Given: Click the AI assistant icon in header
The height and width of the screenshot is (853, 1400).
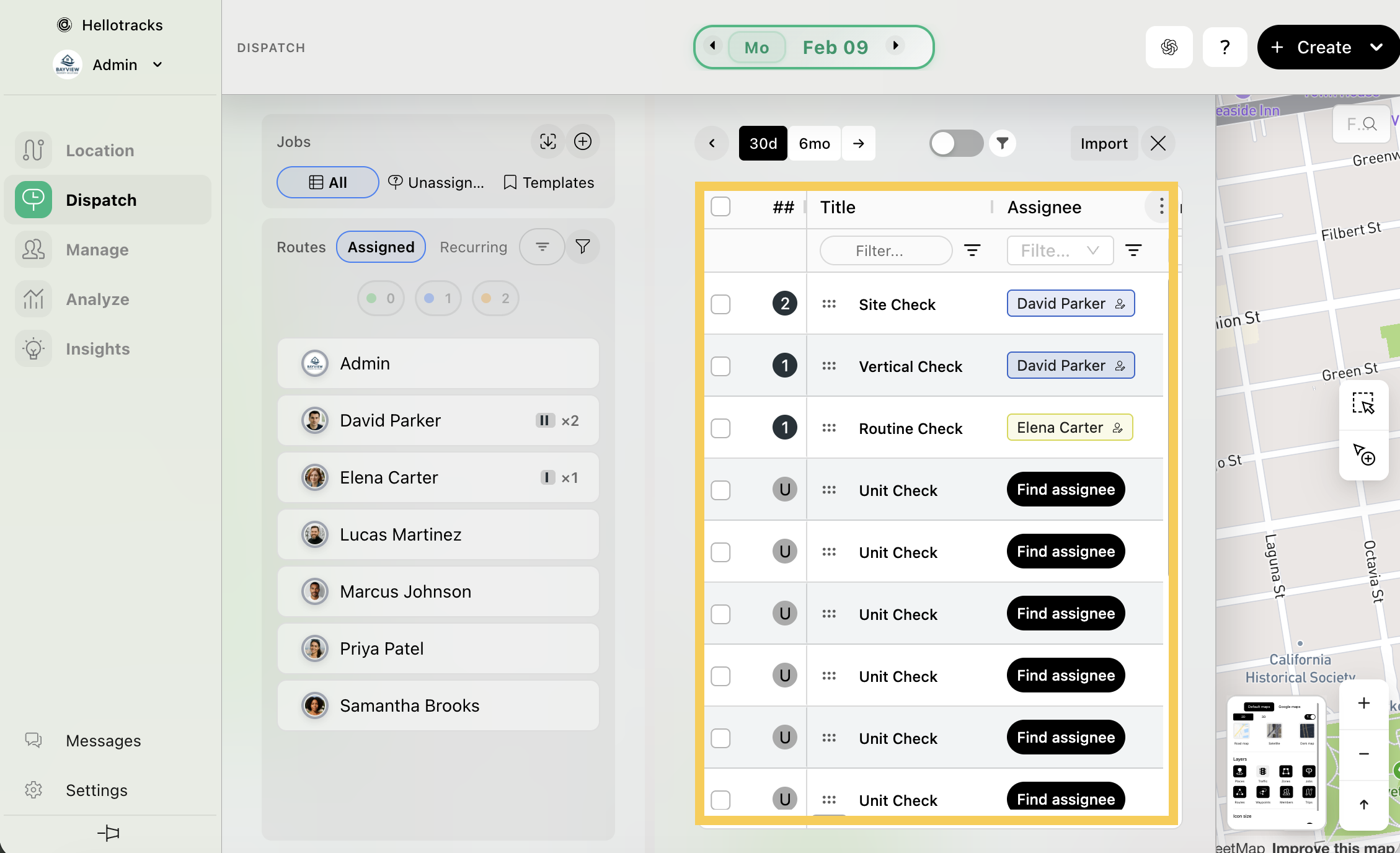Looking at the screenshot, I should click(x=1169, y=47).
